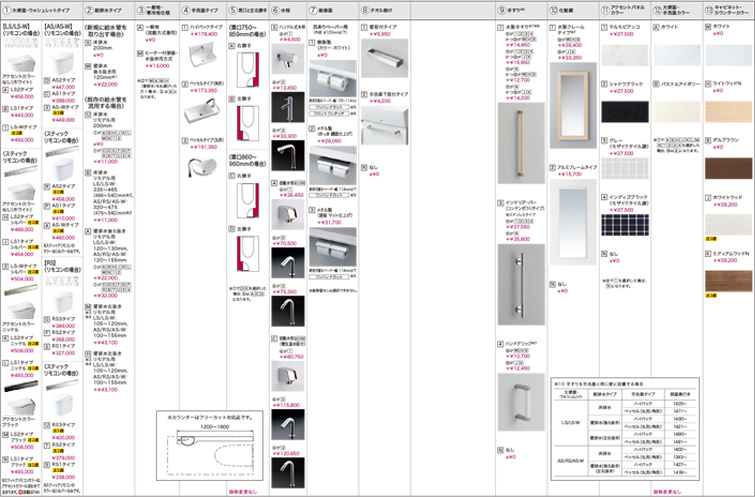Click the wooden frame mirror photo

point(573,105)
